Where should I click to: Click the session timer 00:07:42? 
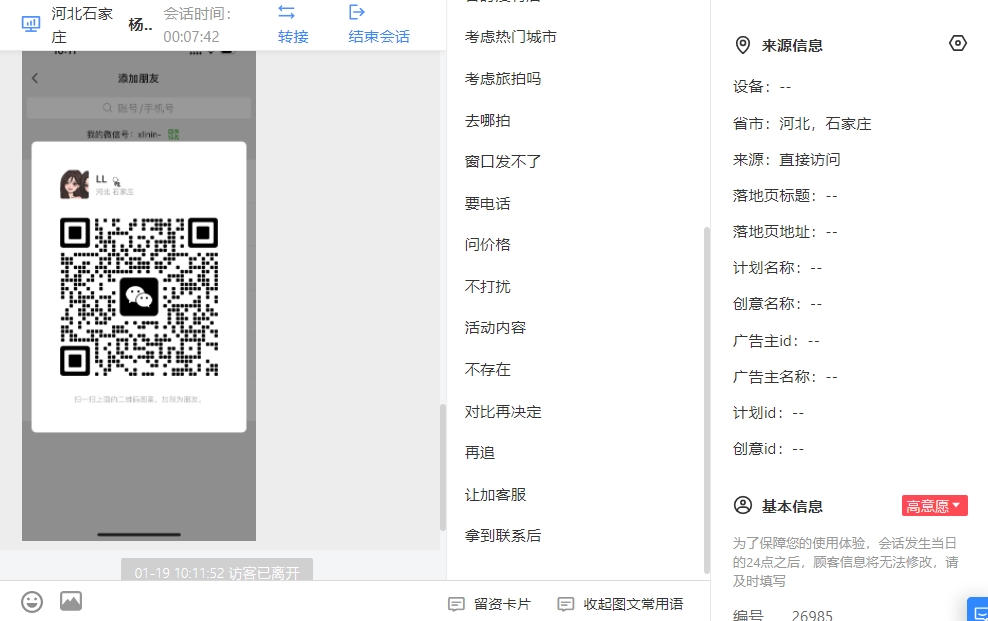click(x=192, y=37)
